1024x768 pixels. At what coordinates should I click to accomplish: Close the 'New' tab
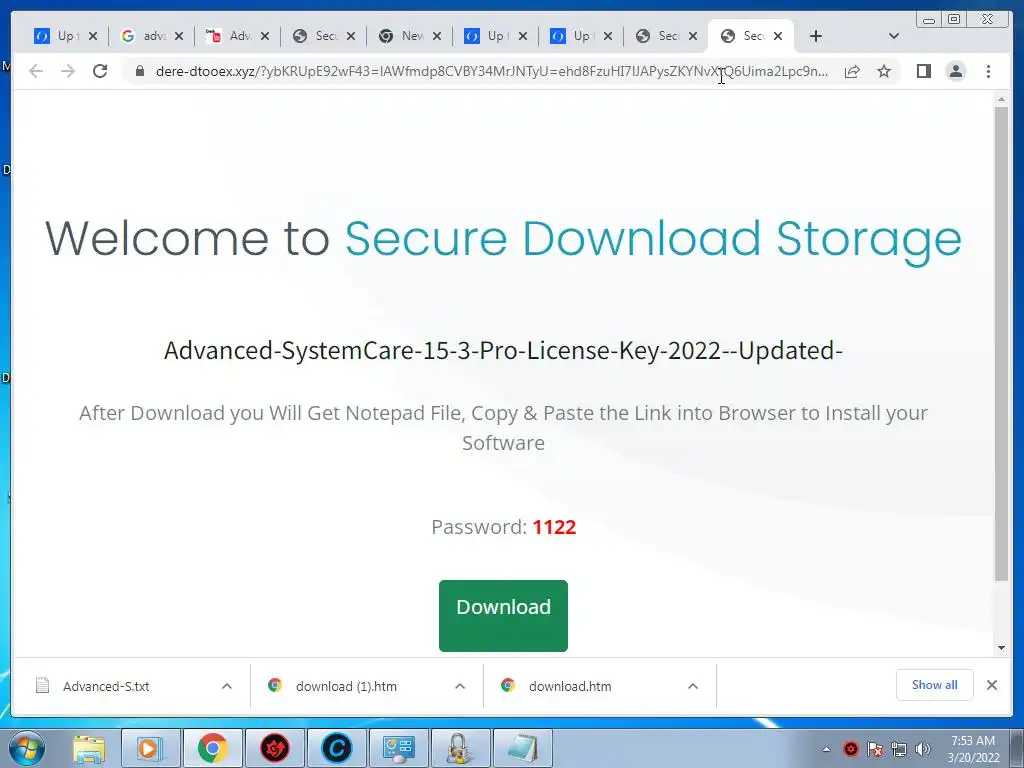coord(437,36)
